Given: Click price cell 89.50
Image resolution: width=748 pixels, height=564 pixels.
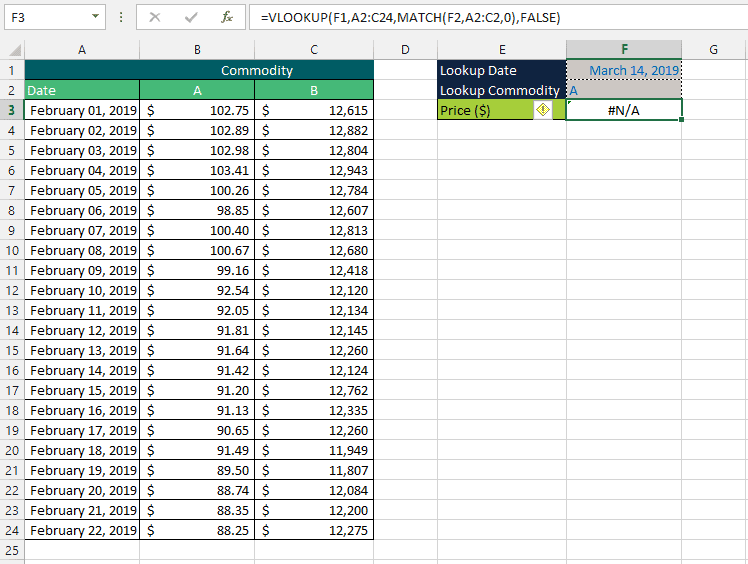Looking at the screenshot, I should tap(197, 470).
